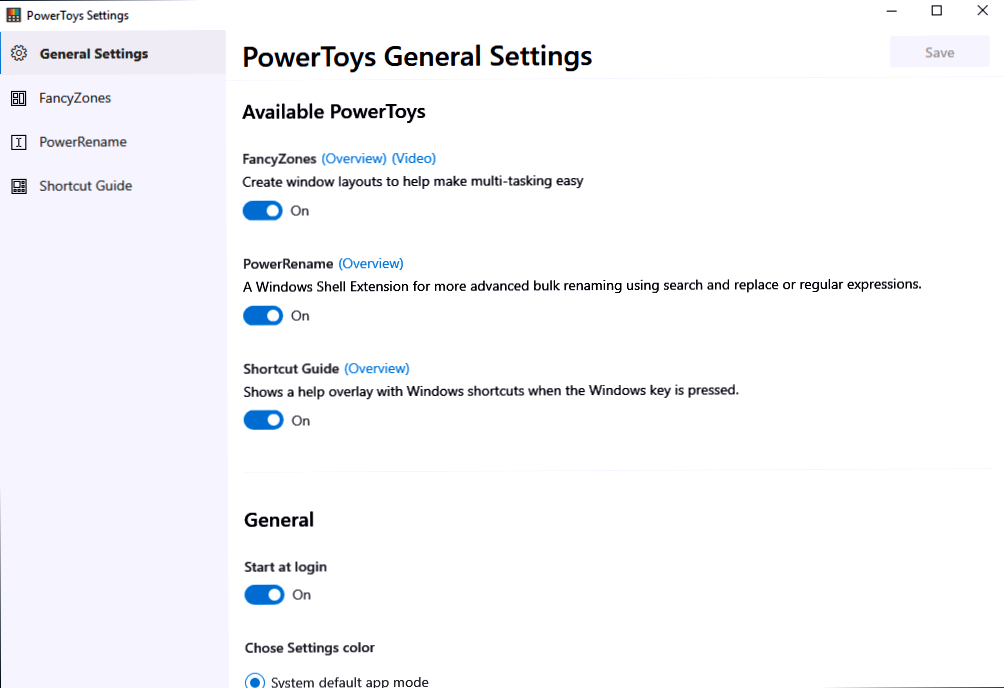This screenshot has height=688, width=1004.
Task: Open the Shortcut Guide settings page
Action: (85, 185)
